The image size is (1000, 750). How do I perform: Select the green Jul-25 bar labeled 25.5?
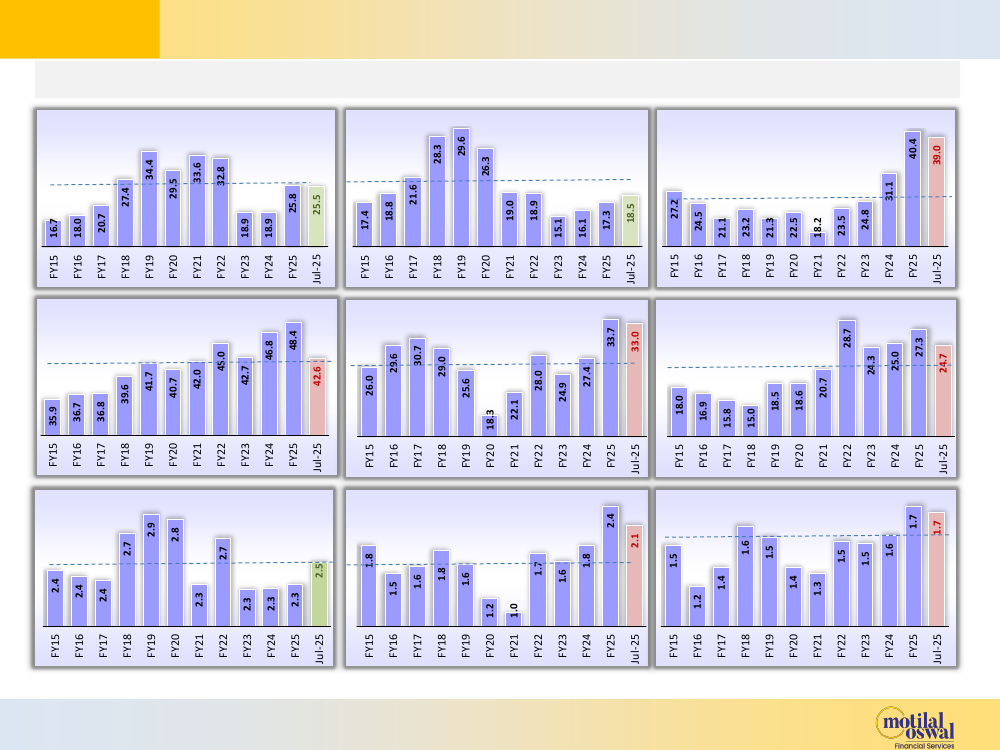point(316,215)
